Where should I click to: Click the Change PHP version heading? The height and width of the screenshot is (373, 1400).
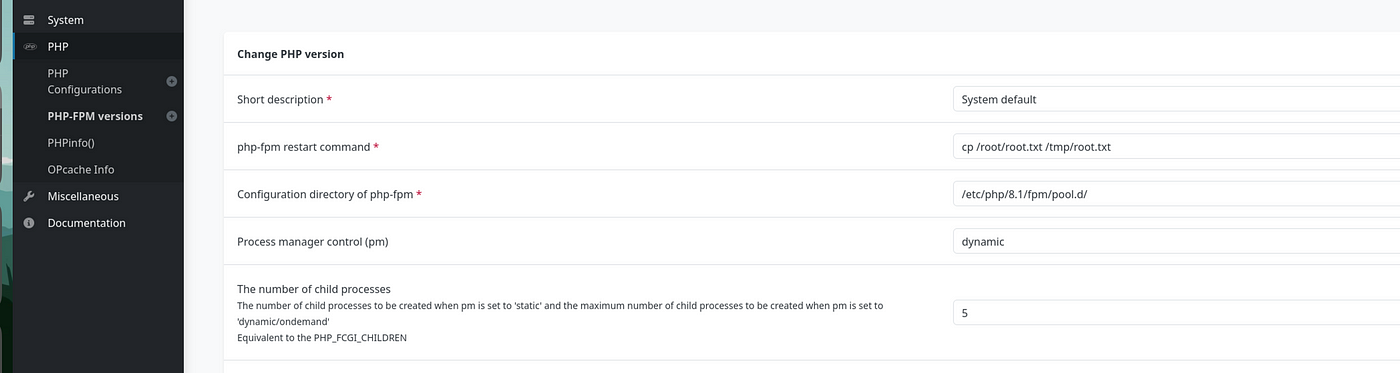pyautogui.click(x=290, y=54)
